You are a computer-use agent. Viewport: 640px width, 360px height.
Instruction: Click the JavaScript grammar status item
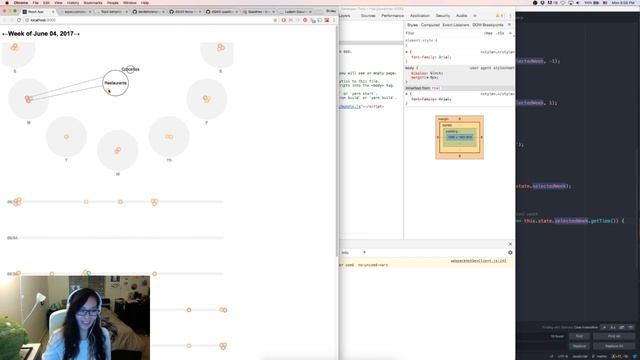tap(580, 356)
